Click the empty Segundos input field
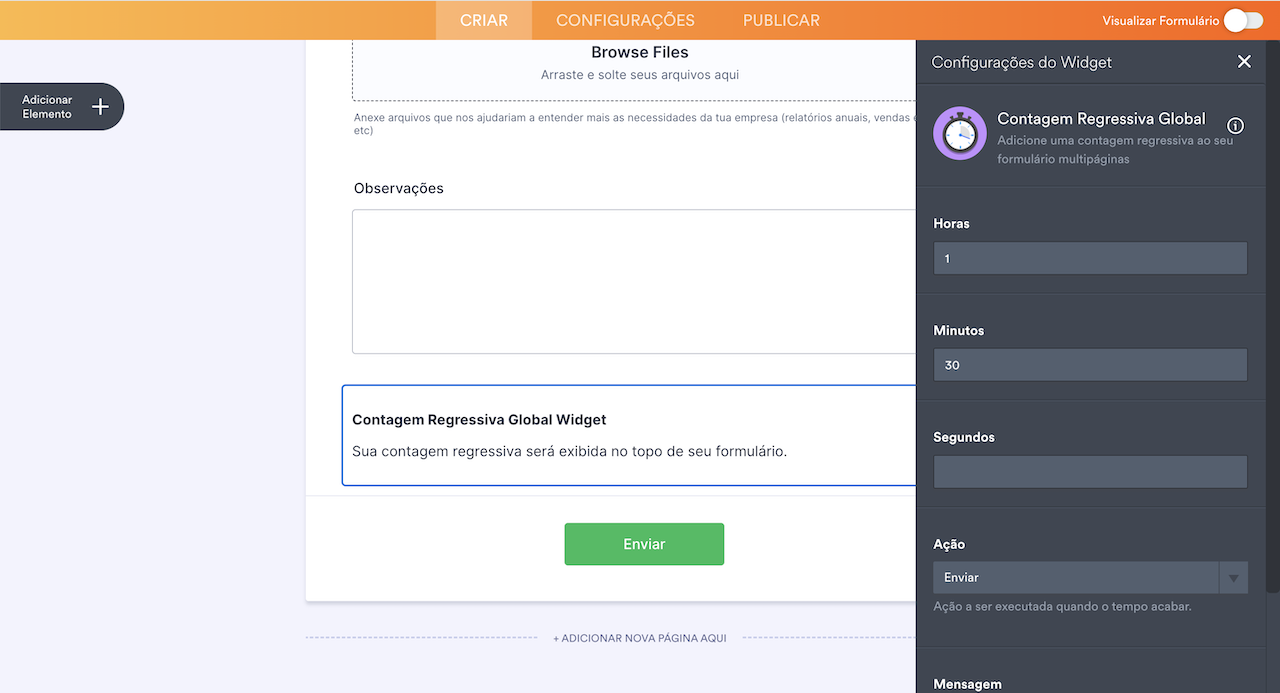The image size is (1280, 693). (x=1090, y=472)
